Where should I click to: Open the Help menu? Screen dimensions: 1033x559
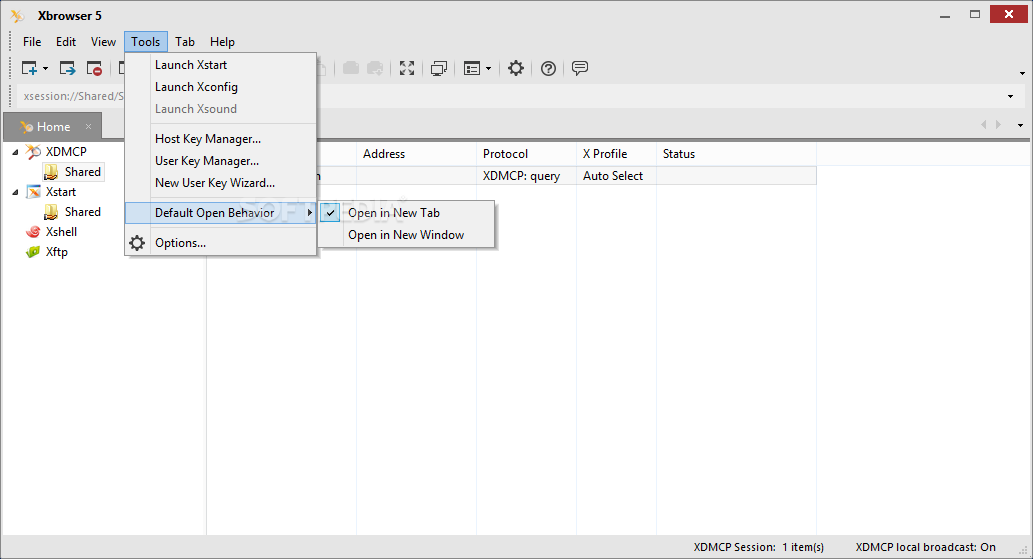tap(223, 41)
